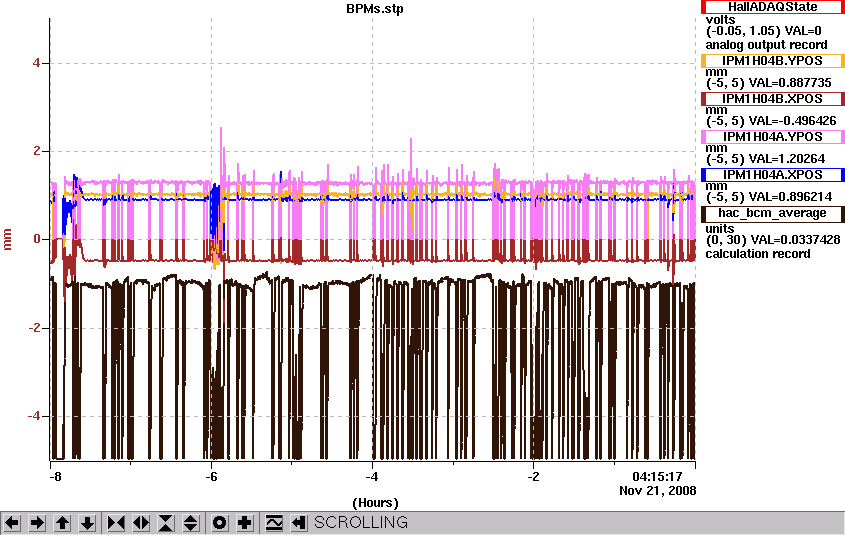Click the (-0.05, 1.05) VAL=0 readout
This screenshot has height=535, width=845.
pyautogui.click(x=764, y=31)
